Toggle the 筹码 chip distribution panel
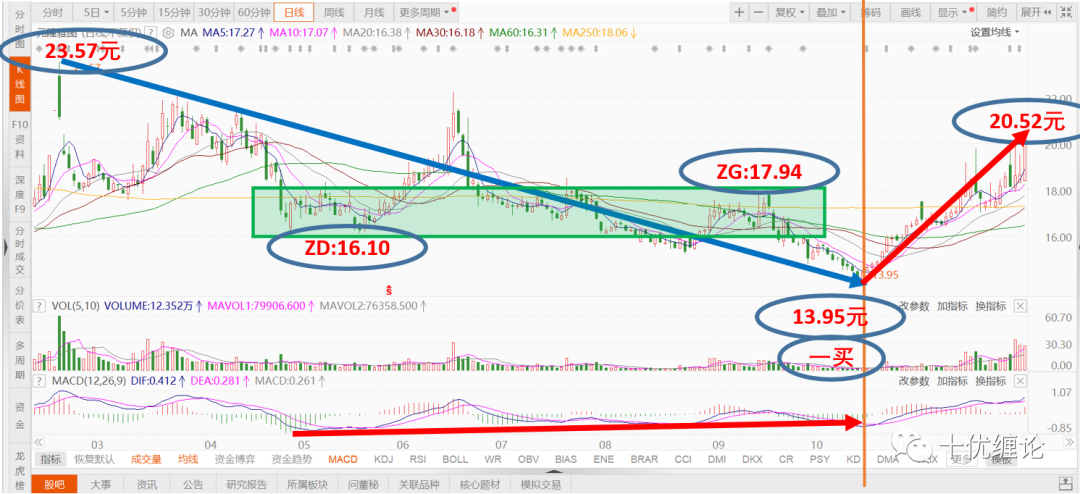 (871, 12)
